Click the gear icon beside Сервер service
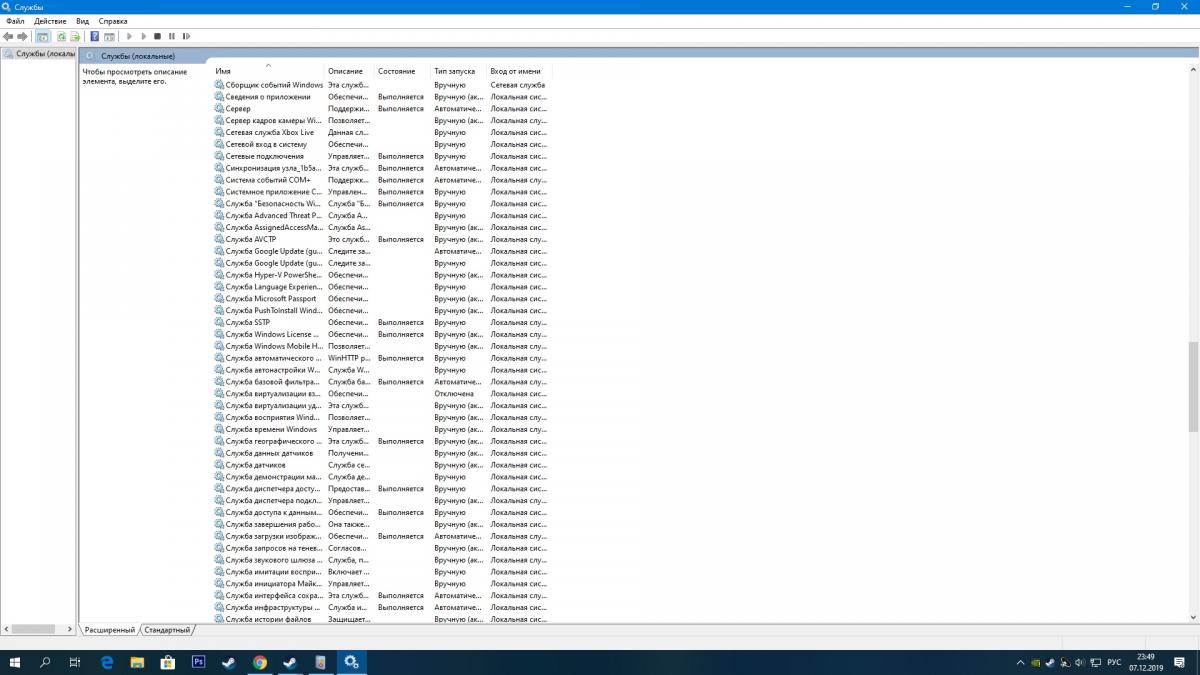This screenshot has height=675, width=1200. pyautogui.click(x=219, y=109)
